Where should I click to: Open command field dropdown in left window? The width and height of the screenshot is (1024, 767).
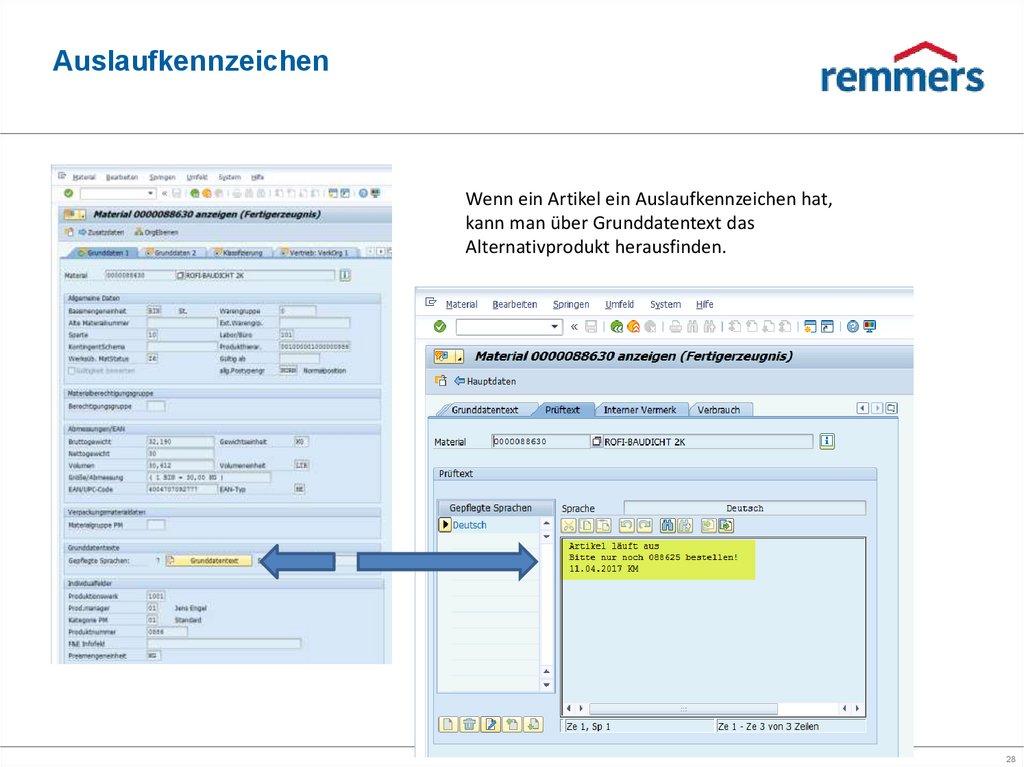click(x=151, y=193)
